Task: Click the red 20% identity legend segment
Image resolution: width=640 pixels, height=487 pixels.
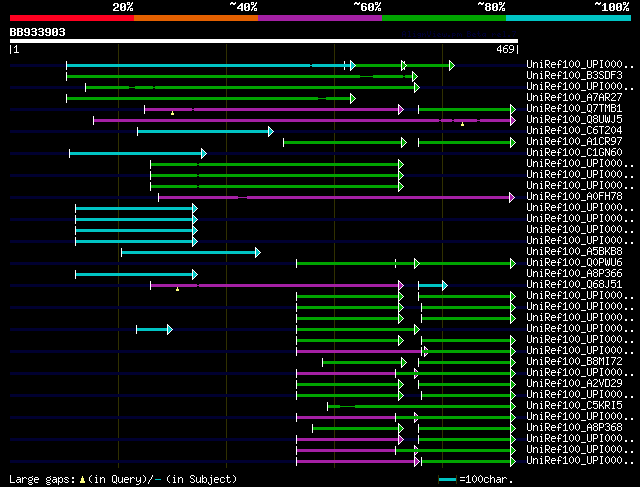Action: point(71,17)
